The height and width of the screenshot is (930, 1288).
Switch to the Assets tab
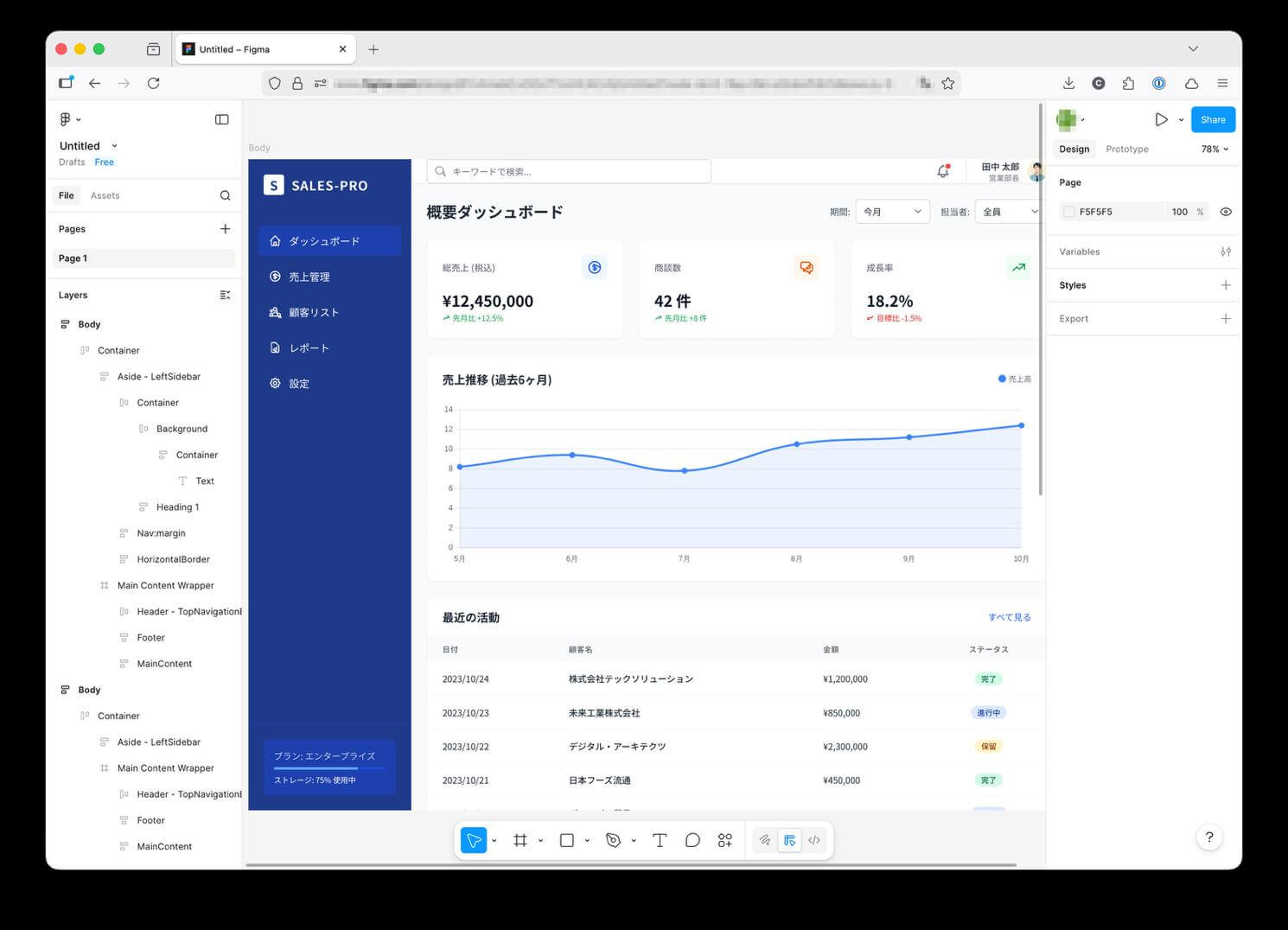click(105, 195)
